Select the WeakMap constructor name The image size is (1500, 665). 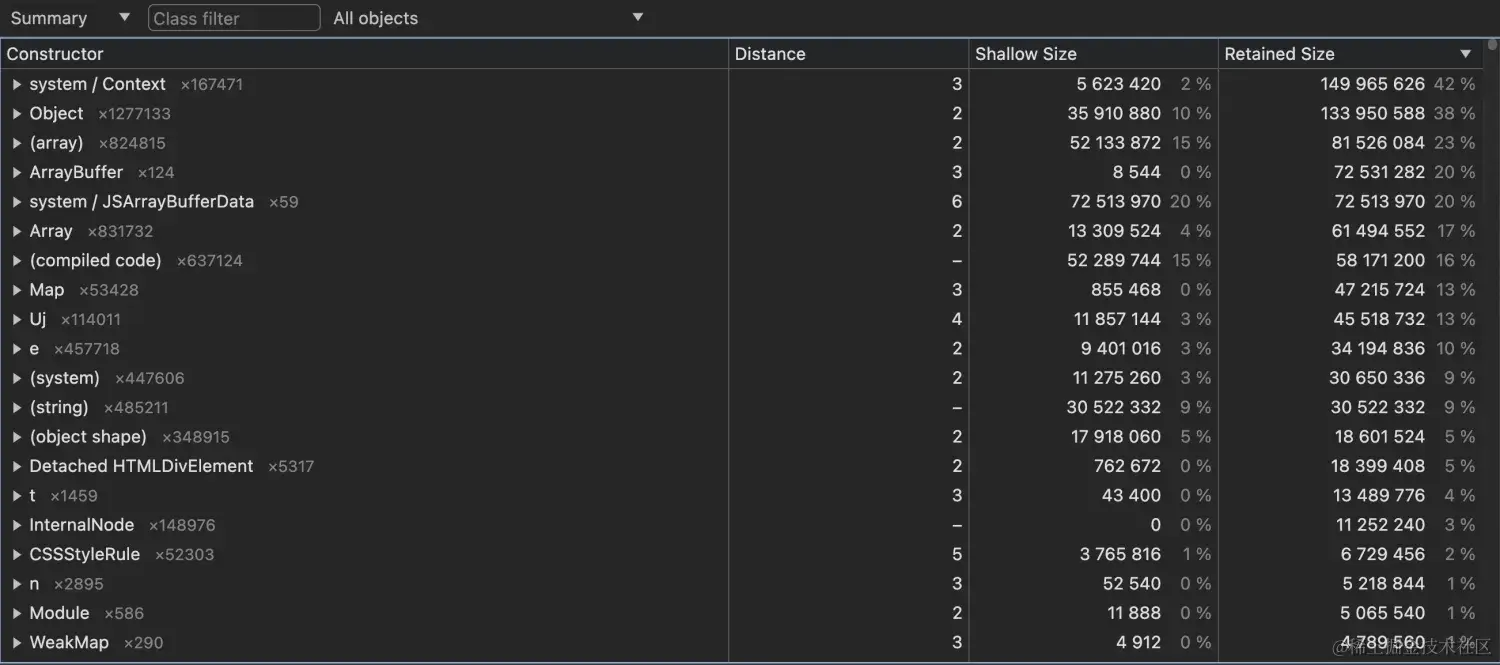pyautogui.click(x=69, y=642)
